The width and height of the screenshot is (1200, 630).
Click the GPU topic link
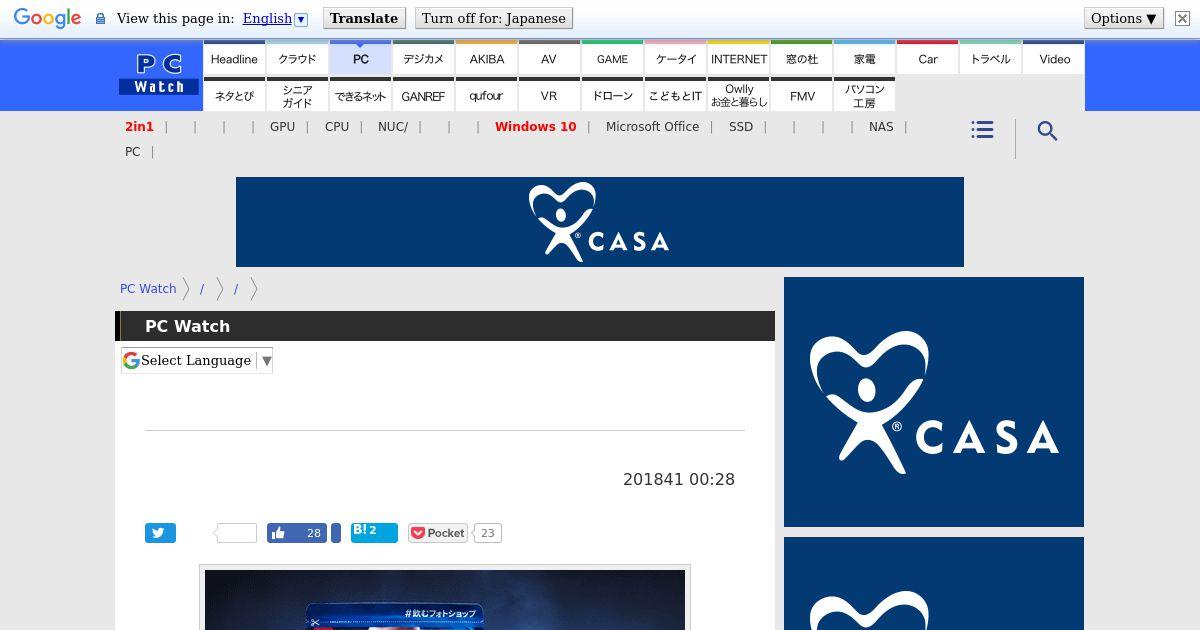click(x=282, y=127)
